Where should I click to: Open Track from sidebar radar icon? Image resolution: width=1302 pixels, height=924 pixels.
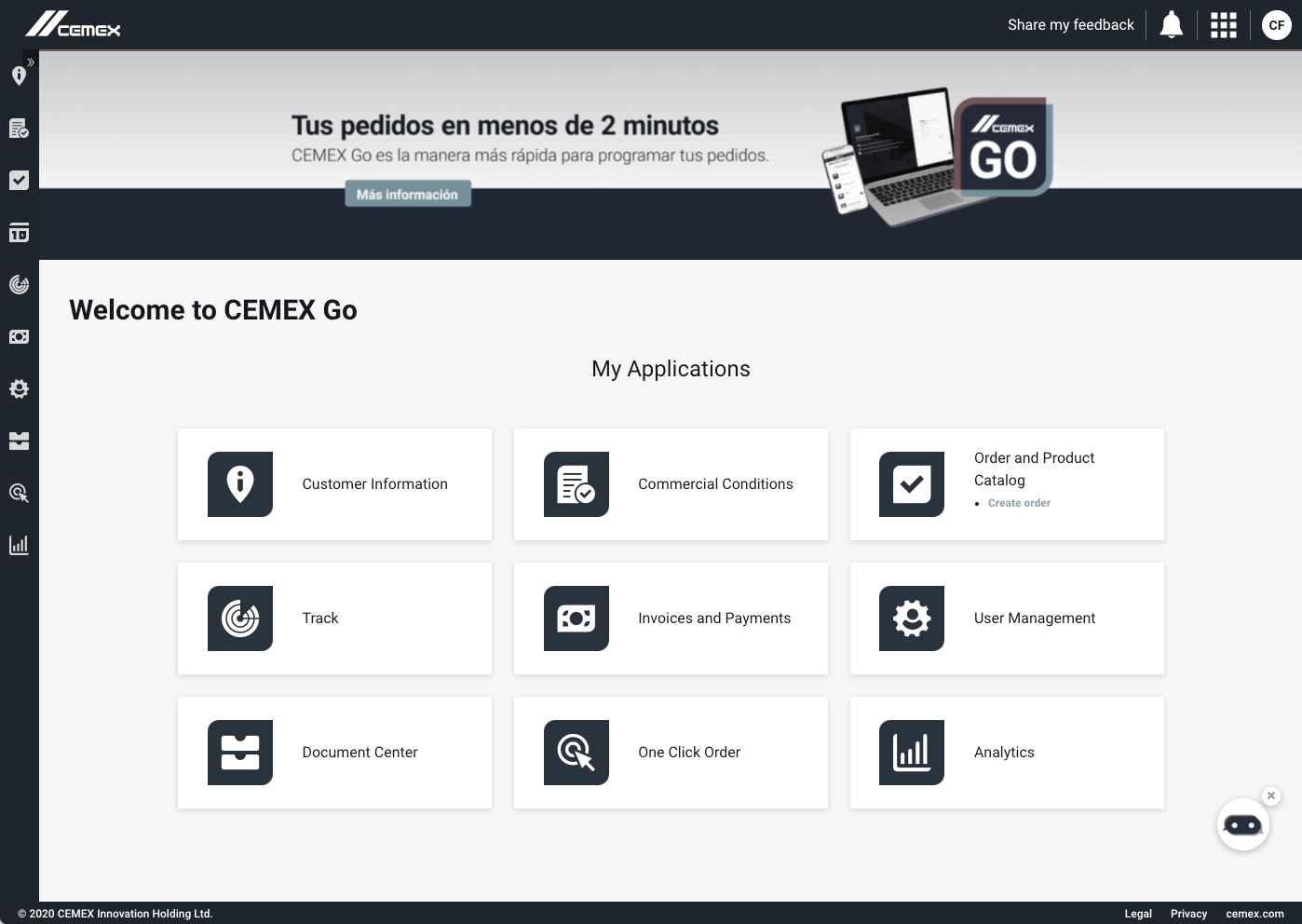point(19,284)
